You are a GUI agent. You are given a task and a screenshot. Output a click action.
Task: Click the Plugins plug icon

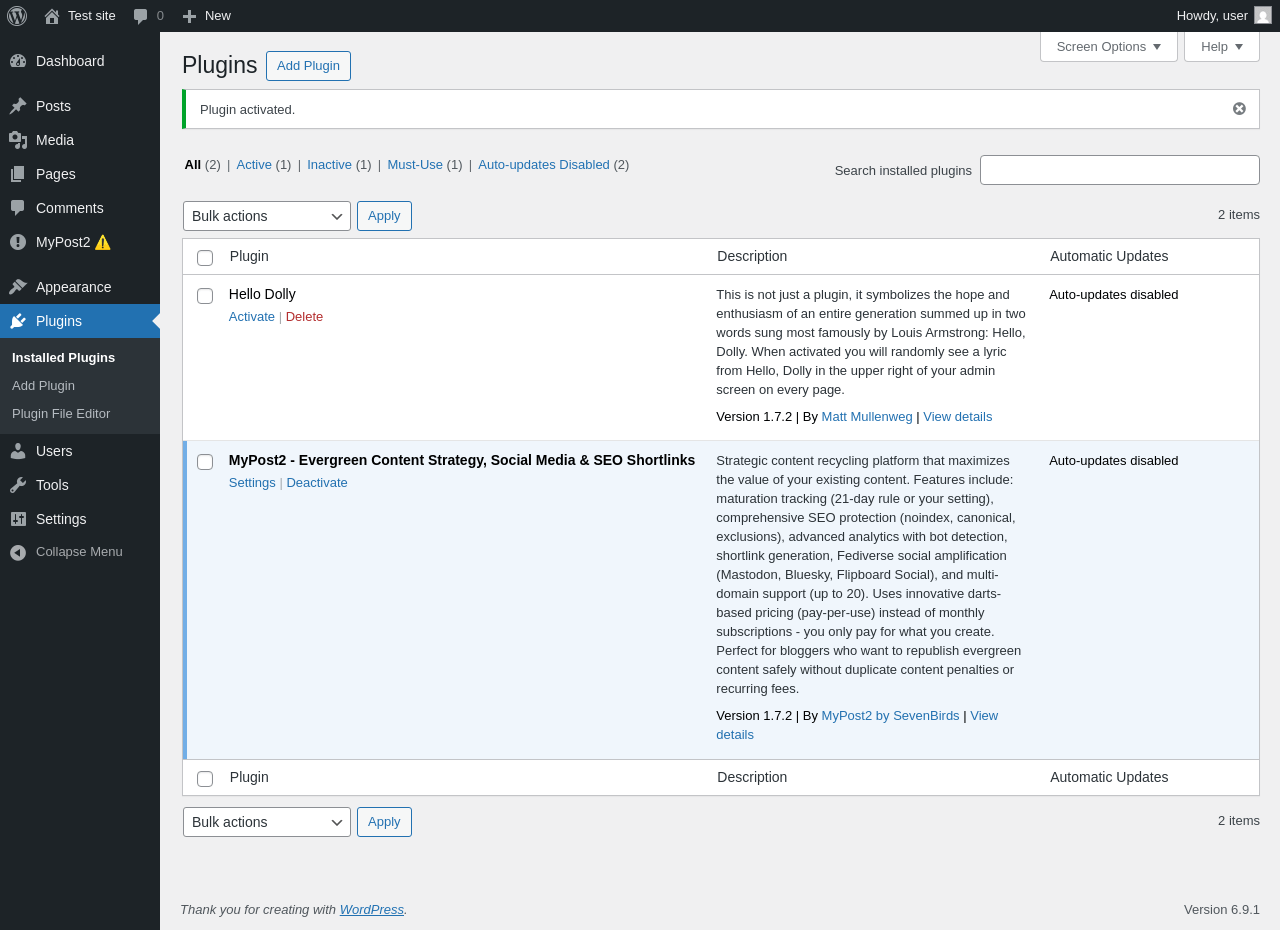pyautogui.click(x=18, y=321)
